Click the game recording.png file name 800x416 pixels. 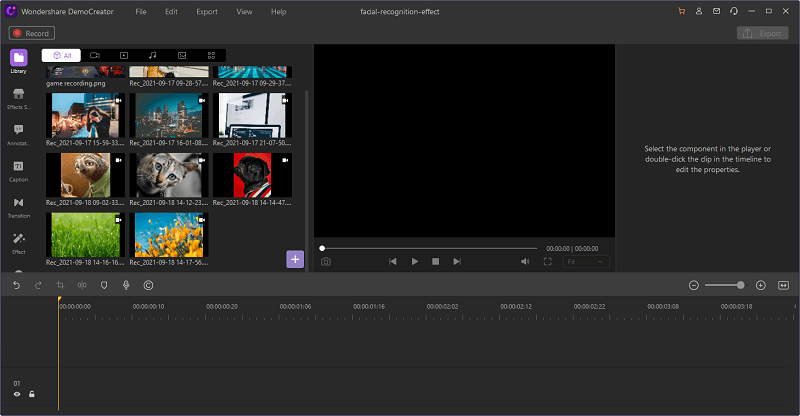pyautogui.click(x=76, y=83)
